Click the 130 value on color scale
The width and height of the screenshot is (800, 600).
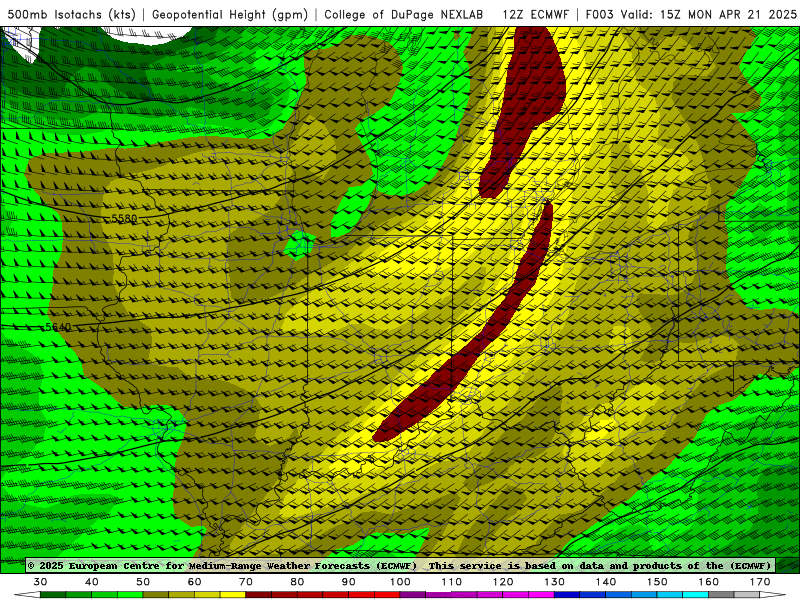click(555, 582)
